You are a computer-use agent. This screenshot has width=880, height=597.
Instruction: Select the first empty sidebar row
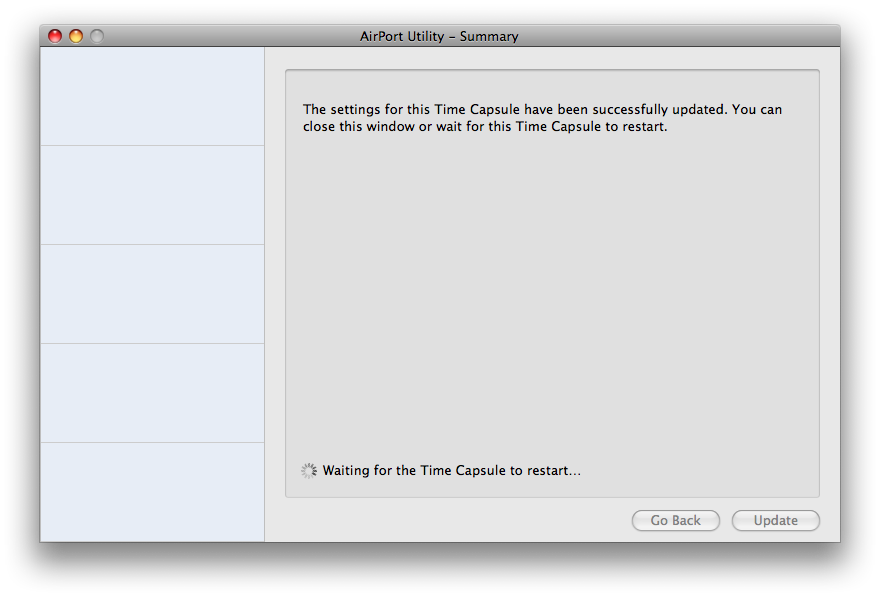(x=152, y=96)
